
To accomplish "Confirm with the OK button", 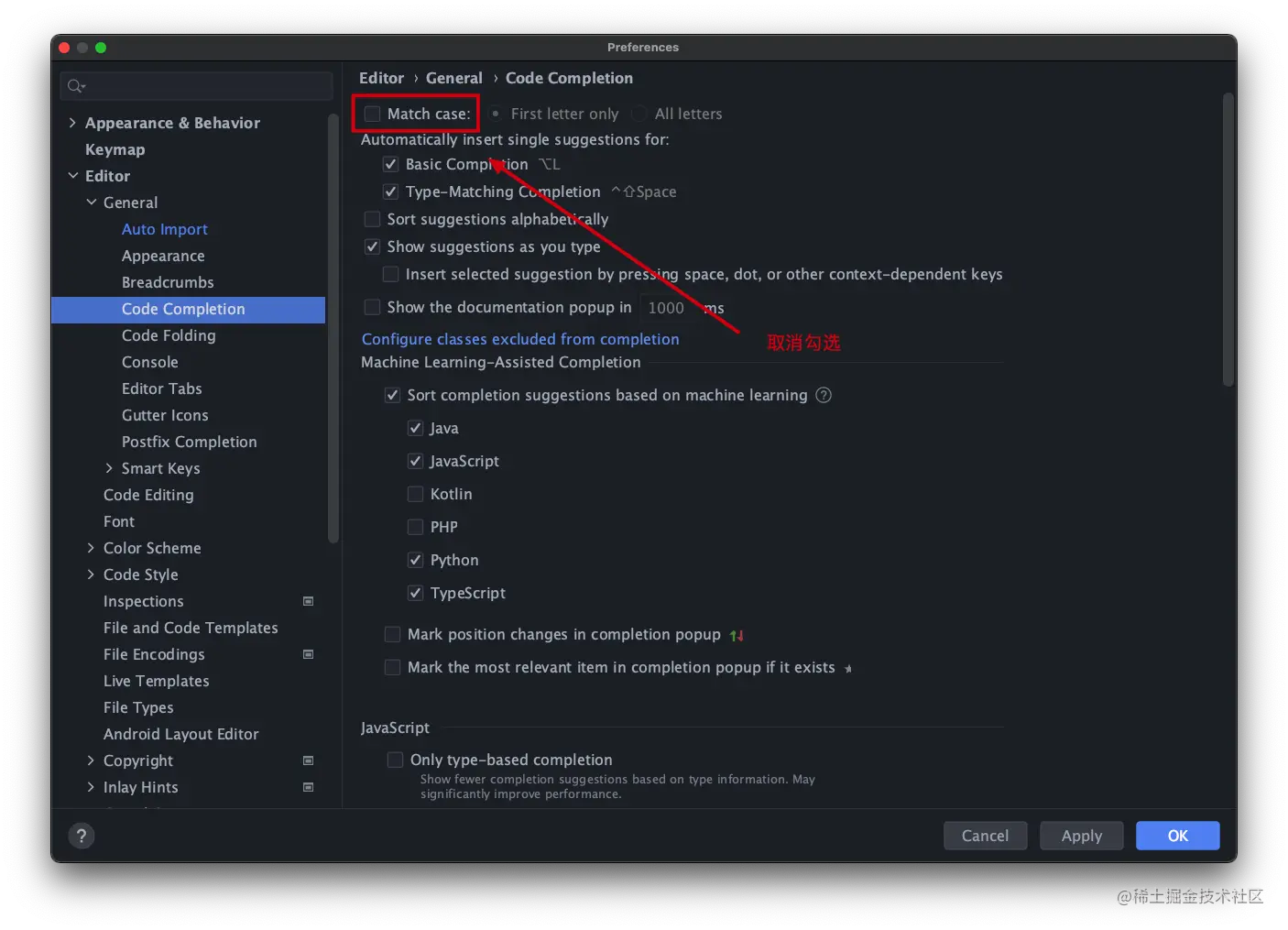I will click(1177, 836).
